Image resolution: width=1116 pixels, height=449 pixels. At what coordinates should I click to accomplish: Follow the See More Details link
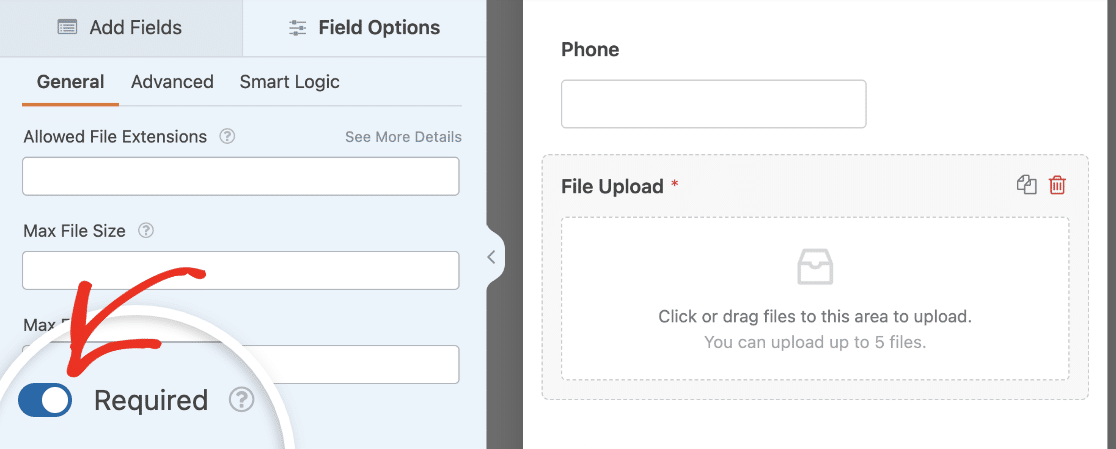pyautogui.click(x=404, y=137)
